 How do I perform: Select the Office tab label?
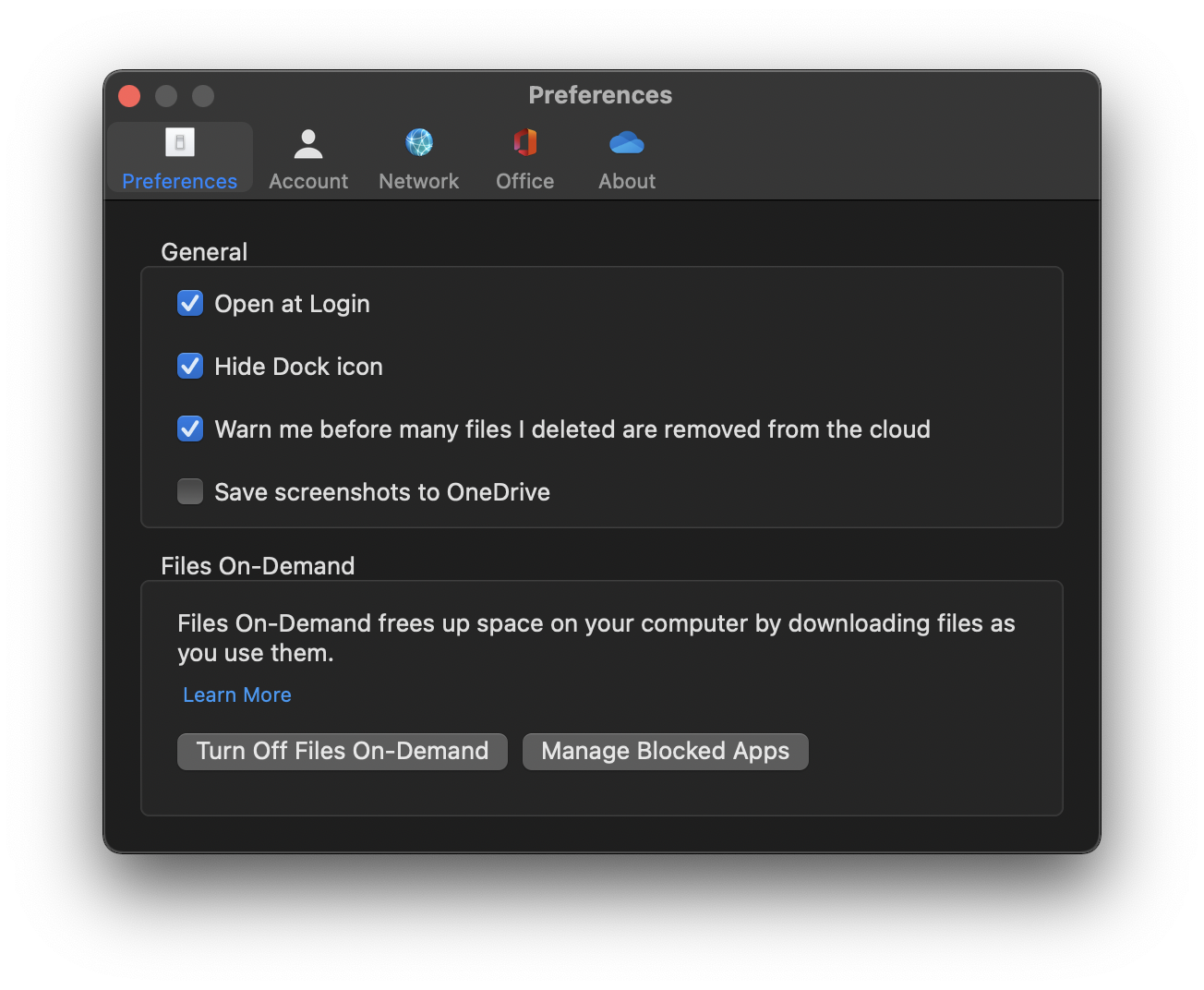525,182
